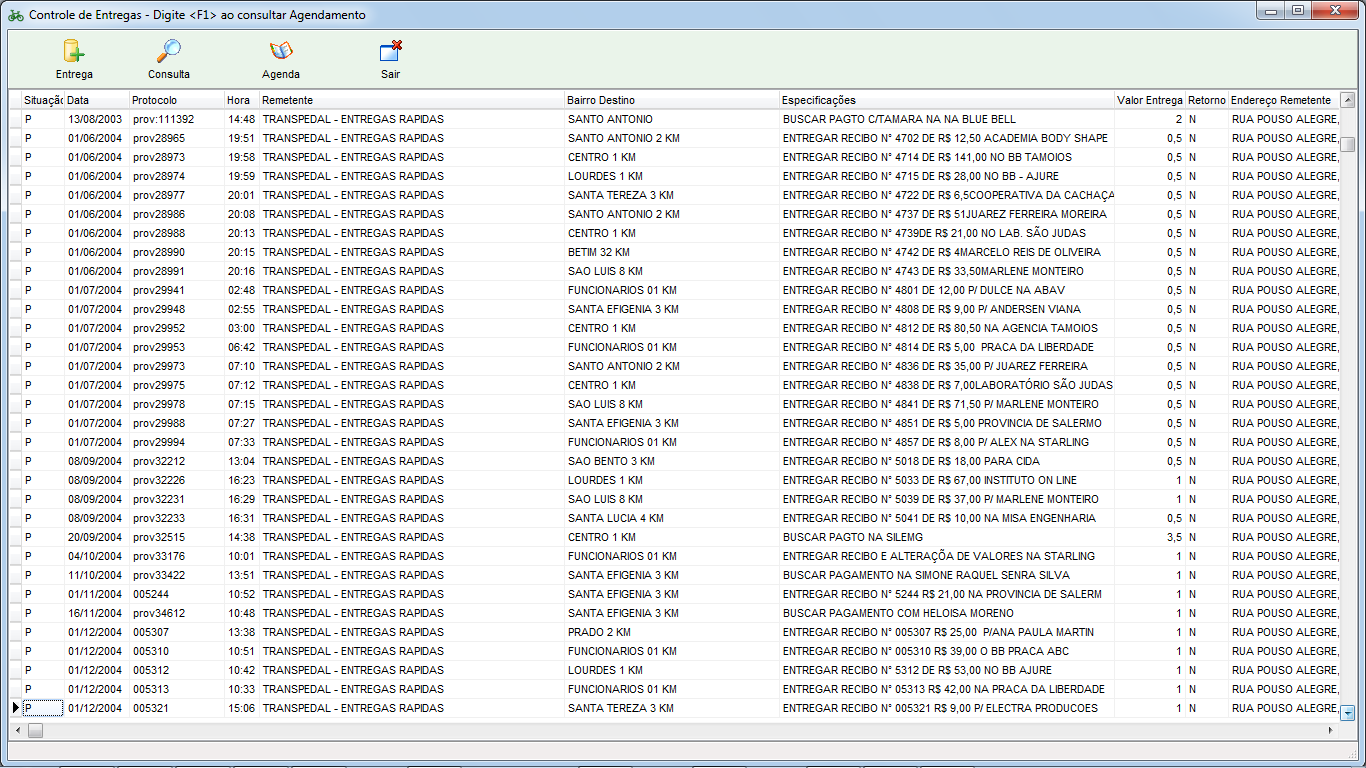Select ENTREGAR RECIBO Nº 5018 specification cell
The height and width of the screenshot is (768, 1366).
(x=947, y=461)
